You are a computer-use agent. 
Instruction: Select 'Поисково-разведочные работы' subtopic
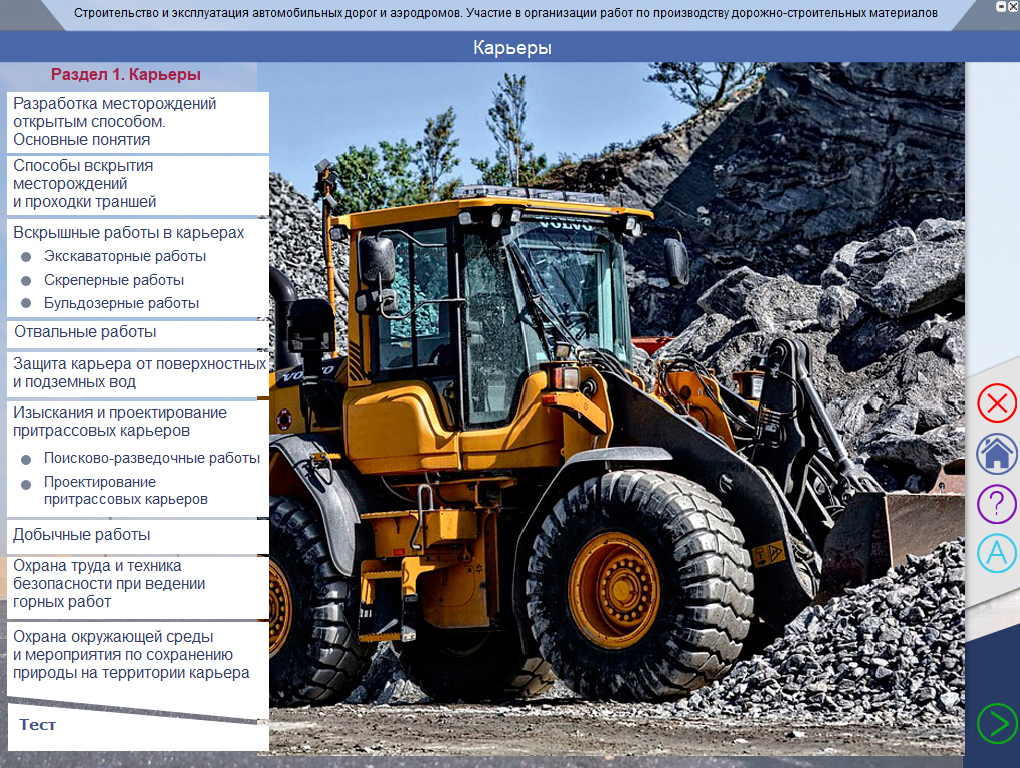(x=152, y=459)
